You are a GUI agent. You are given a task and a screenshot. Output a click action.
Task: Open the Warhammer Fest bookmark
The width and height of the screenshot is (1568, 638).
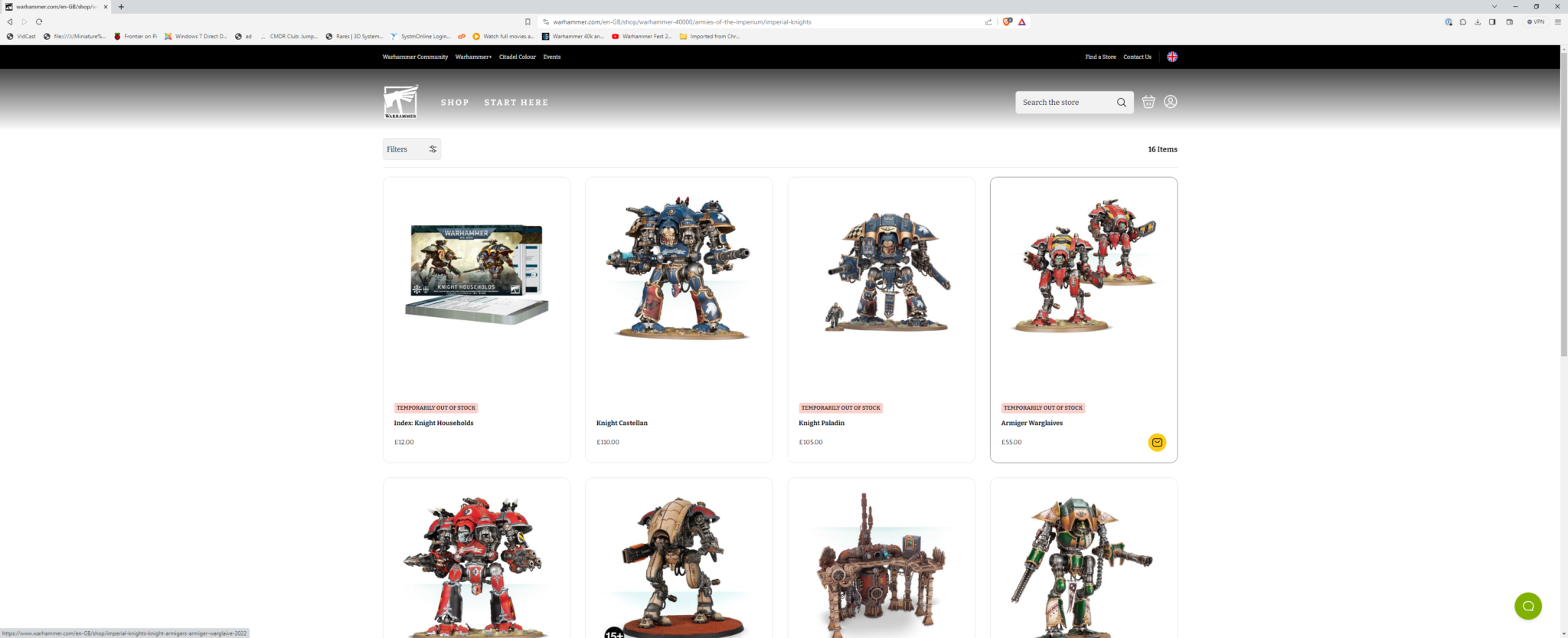point(642,36)
